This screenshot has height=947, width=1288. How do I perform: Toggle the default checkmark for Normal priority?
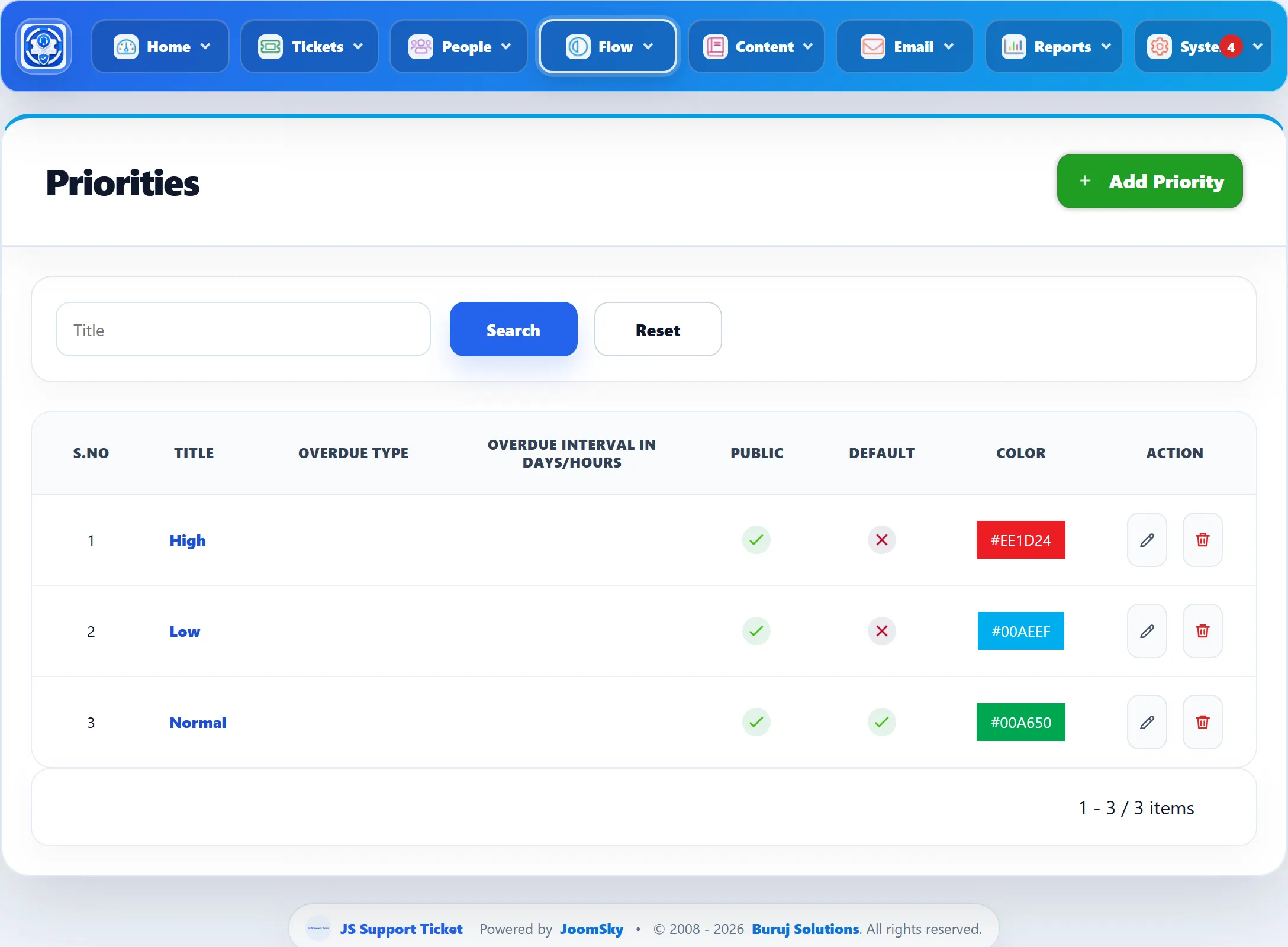881,722
